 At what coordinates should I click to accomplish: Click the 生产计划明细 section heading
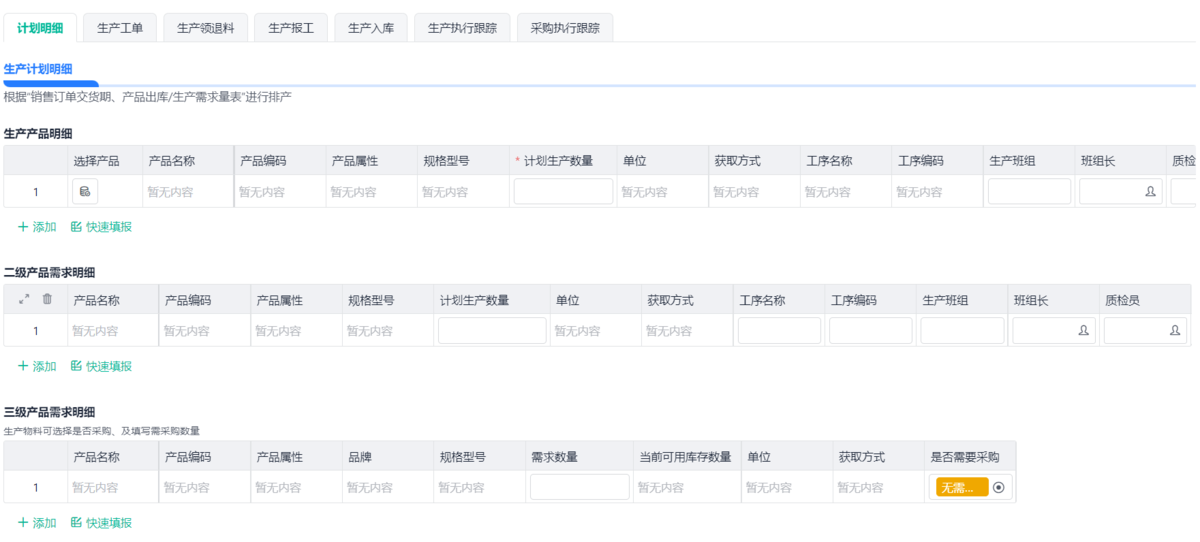click(38, 69)
